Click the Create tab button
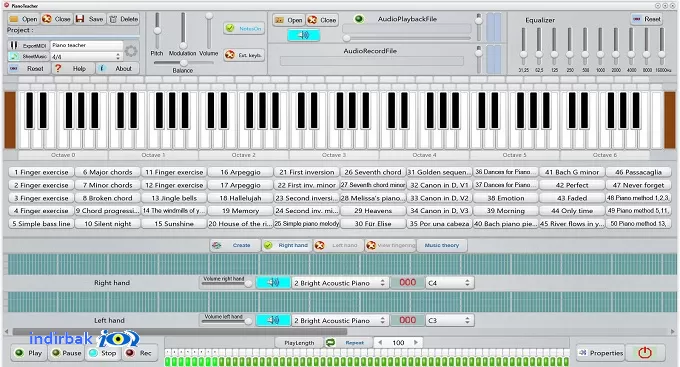This screenshot has width=680, height=367. 235,245
